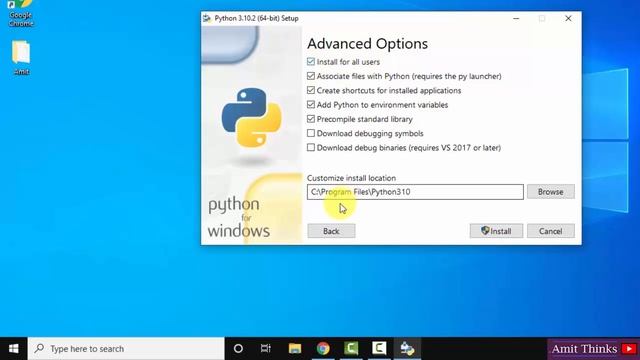
Task: Minimize the Python Setup window
Action: (x=516, y=18)
